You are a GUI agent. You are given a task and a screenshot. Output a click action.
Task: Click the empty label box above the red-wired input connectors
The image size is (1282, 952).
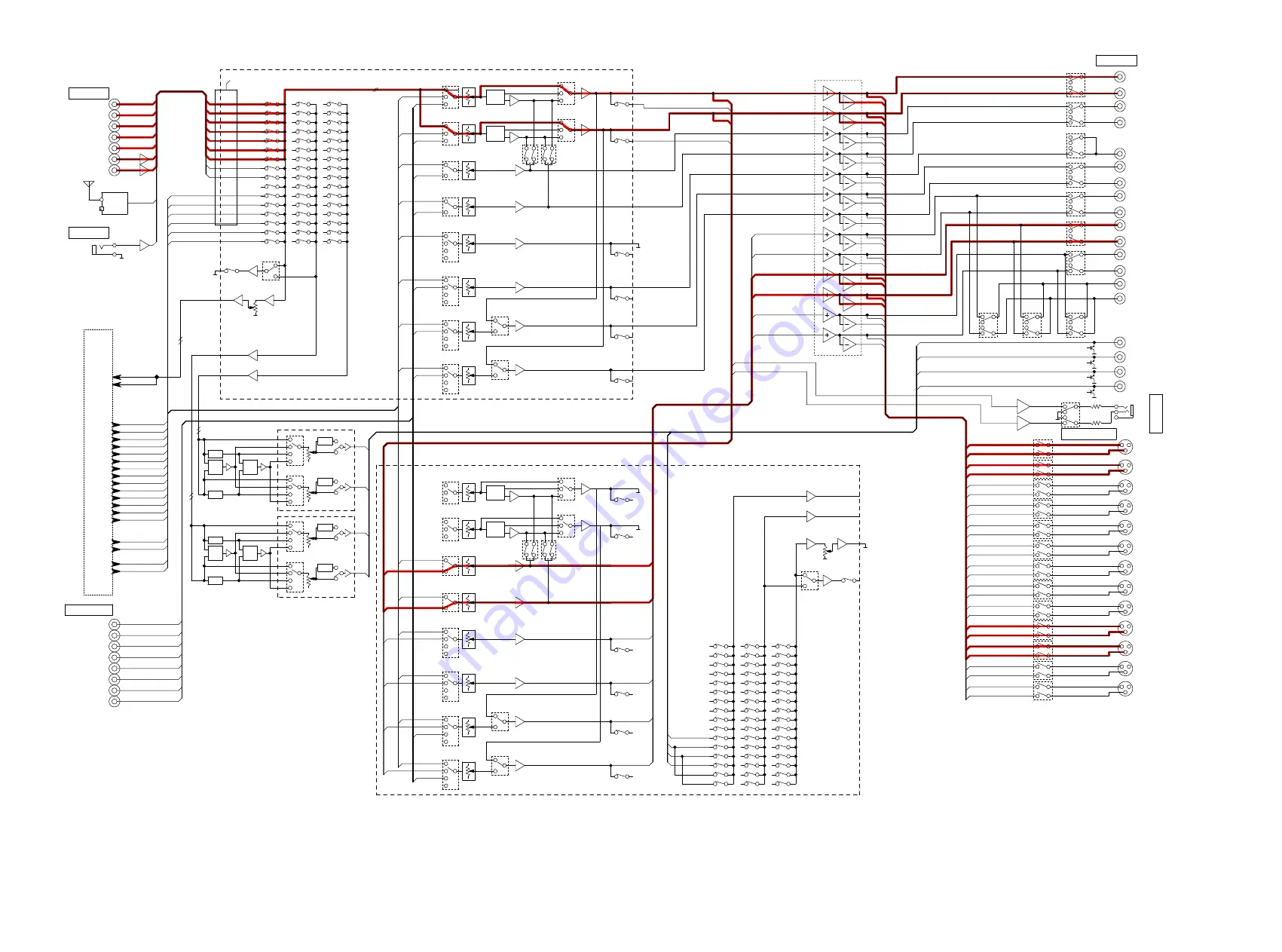pyautogui.click(x=89, y=93)
